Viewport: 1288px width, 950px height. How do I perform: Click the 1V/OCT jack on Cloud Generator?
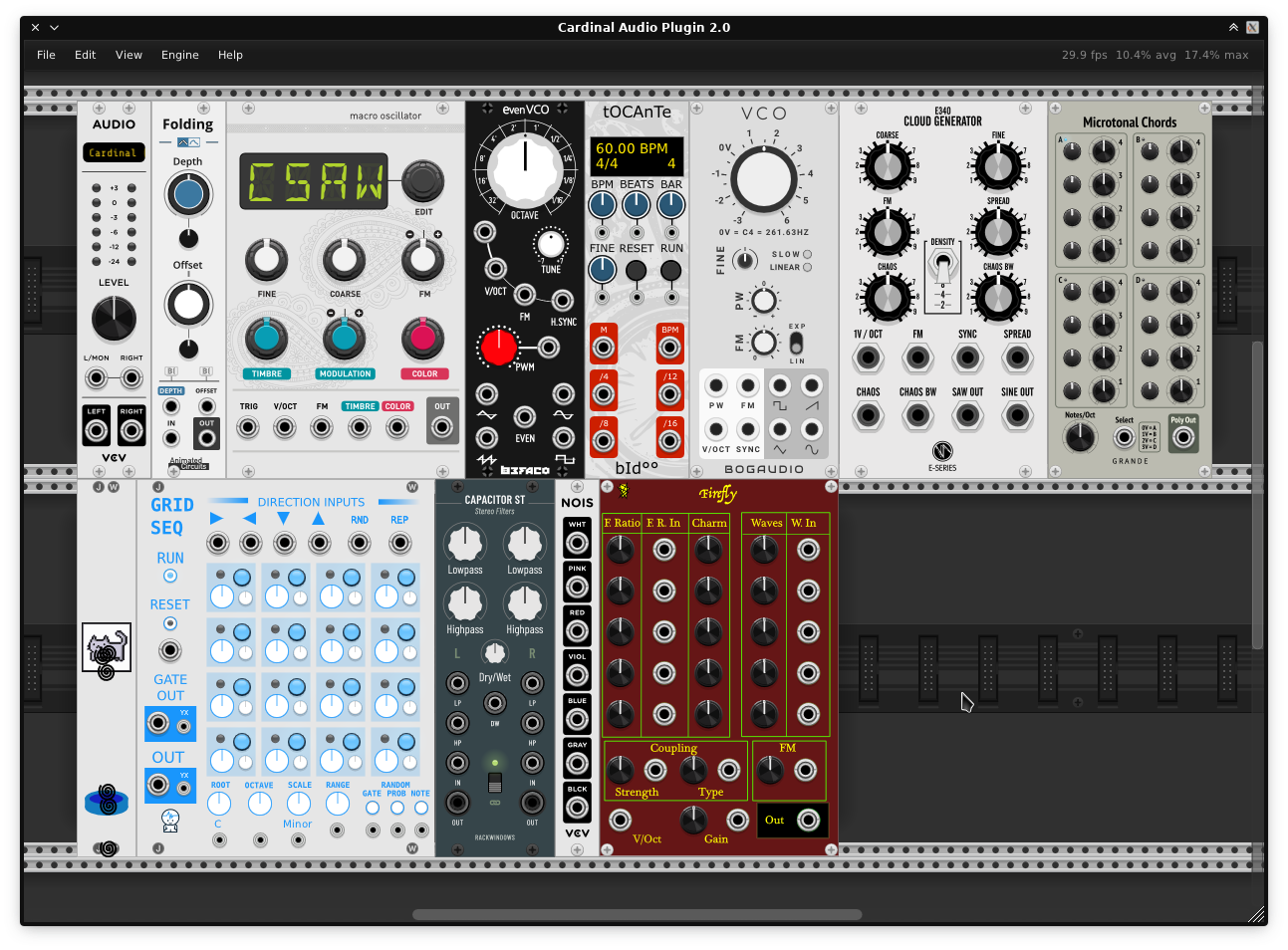[868, 356]
